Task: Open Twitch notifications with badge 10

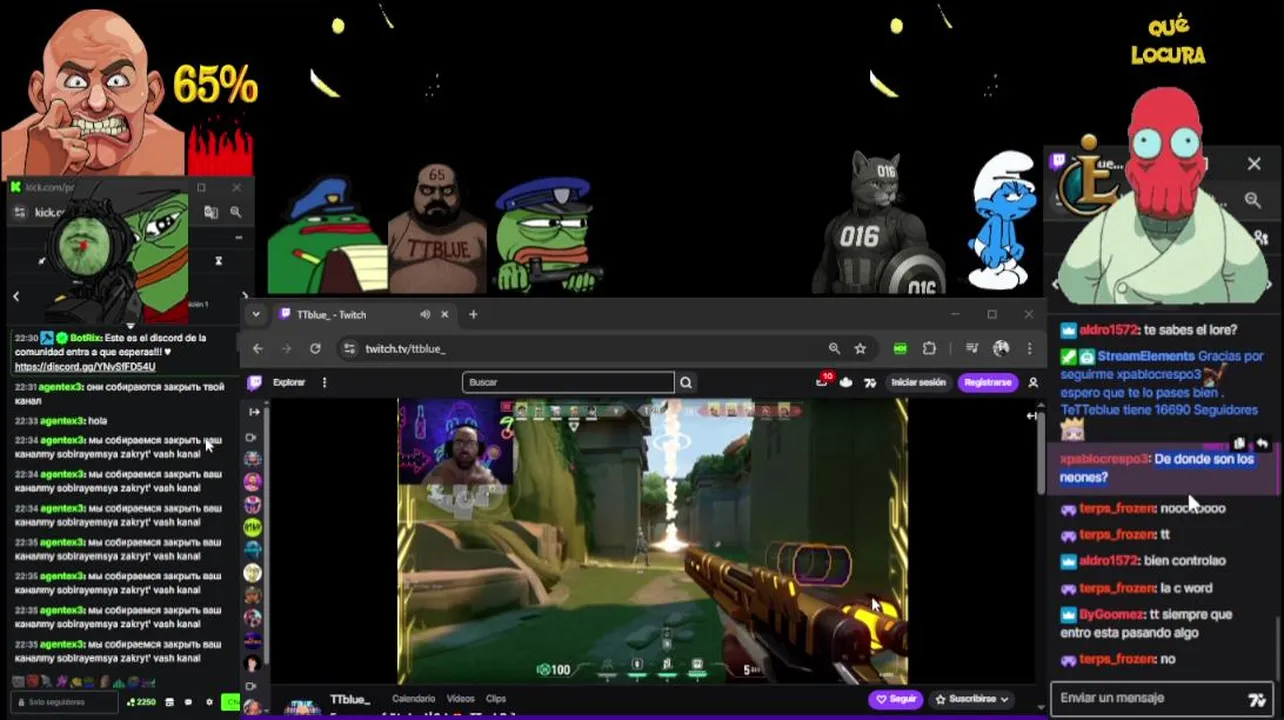Action: (823, 381)
